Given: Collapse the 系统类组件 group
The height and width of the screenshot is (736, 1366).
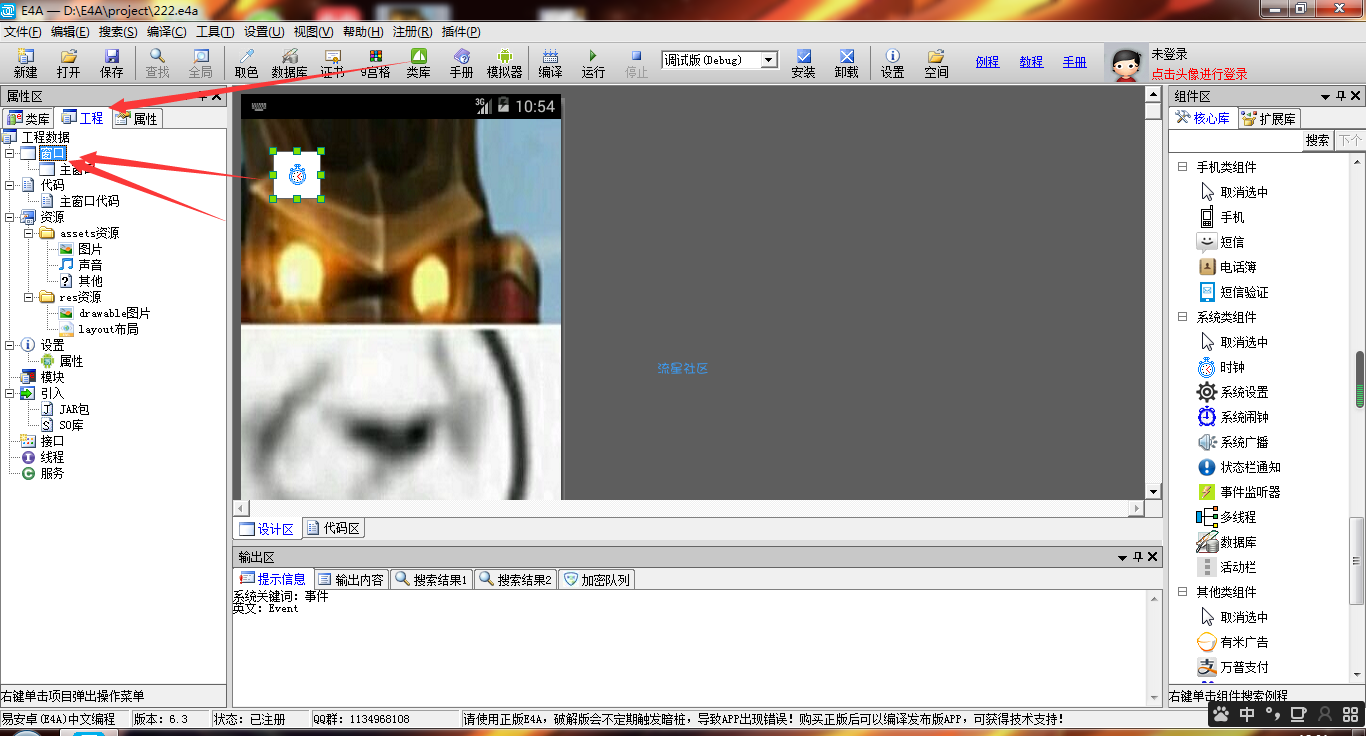Looking at the screenshot, I should 1182,317.
